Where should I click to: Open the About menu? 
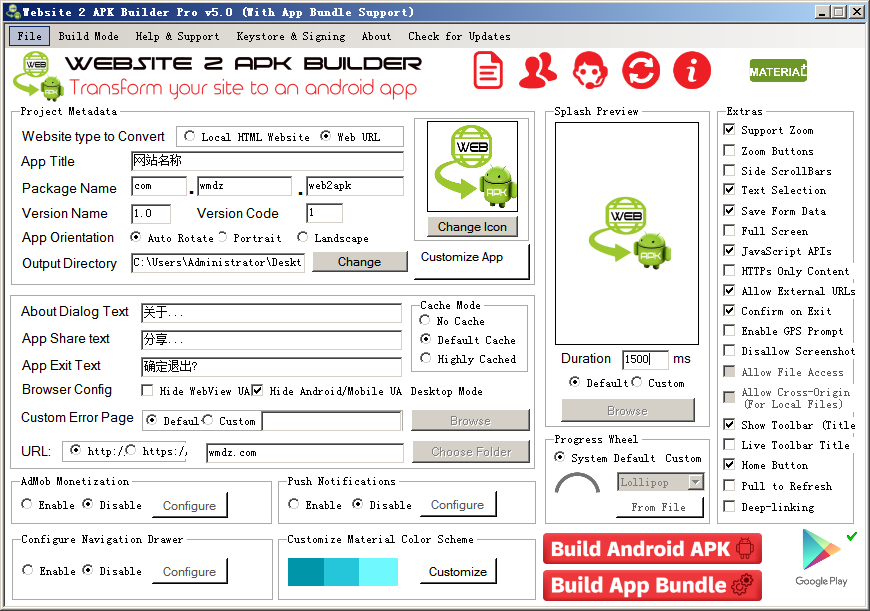(376, 36)
